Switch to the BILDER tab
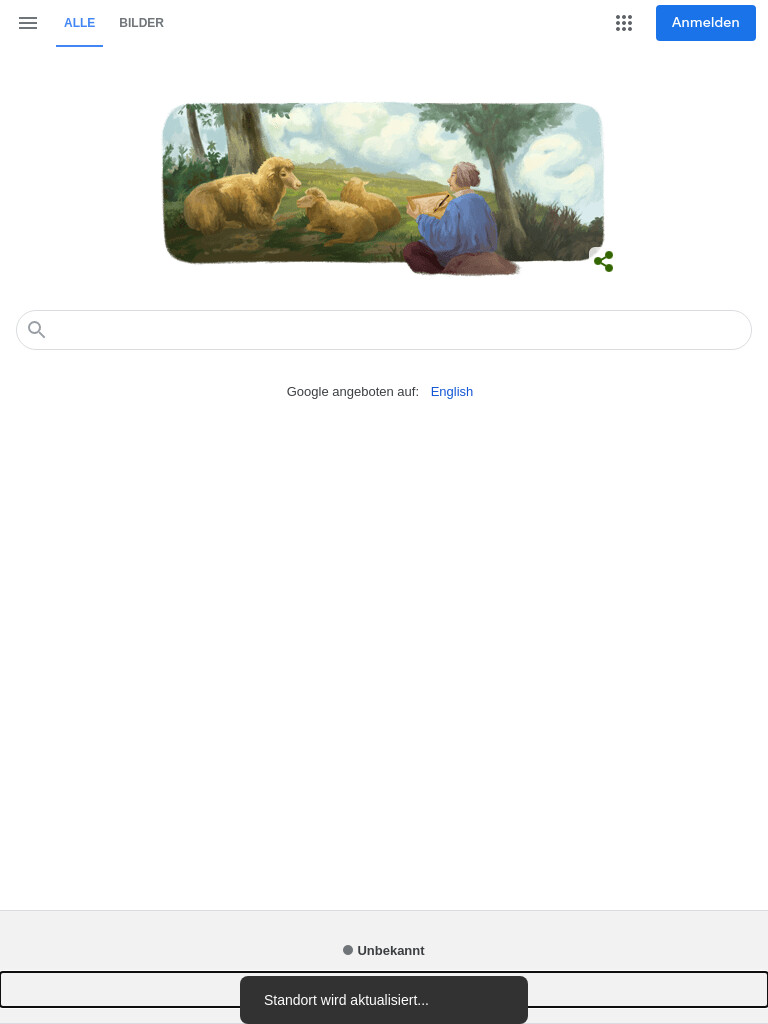 141,23
